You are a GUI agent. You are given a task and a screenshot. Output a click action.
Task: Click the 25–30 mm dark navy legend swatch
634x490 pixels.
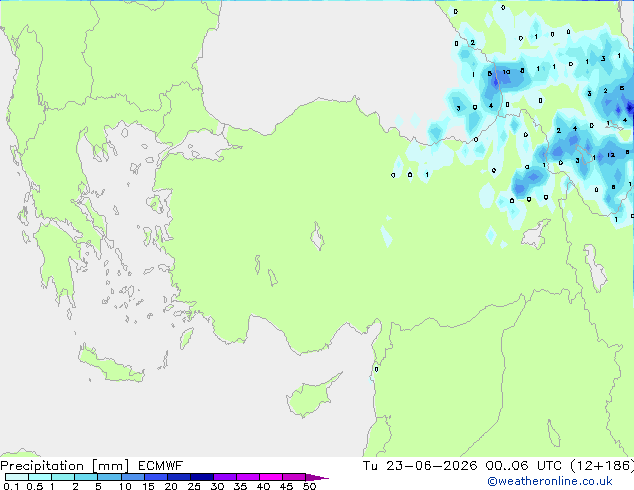click(201, 477)
